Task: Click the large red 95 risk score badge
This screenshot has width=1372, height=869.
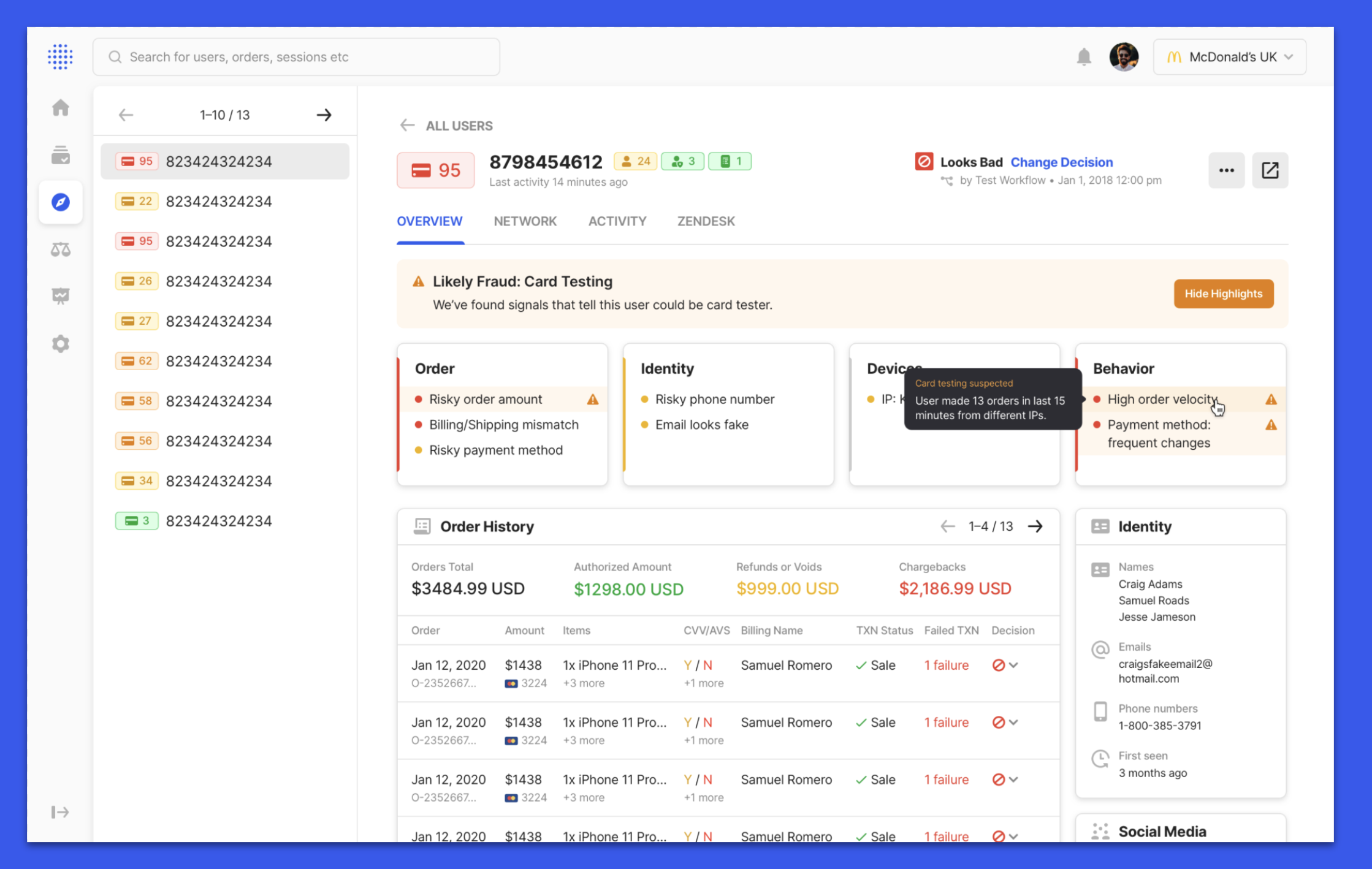Action: coord(436,170)
